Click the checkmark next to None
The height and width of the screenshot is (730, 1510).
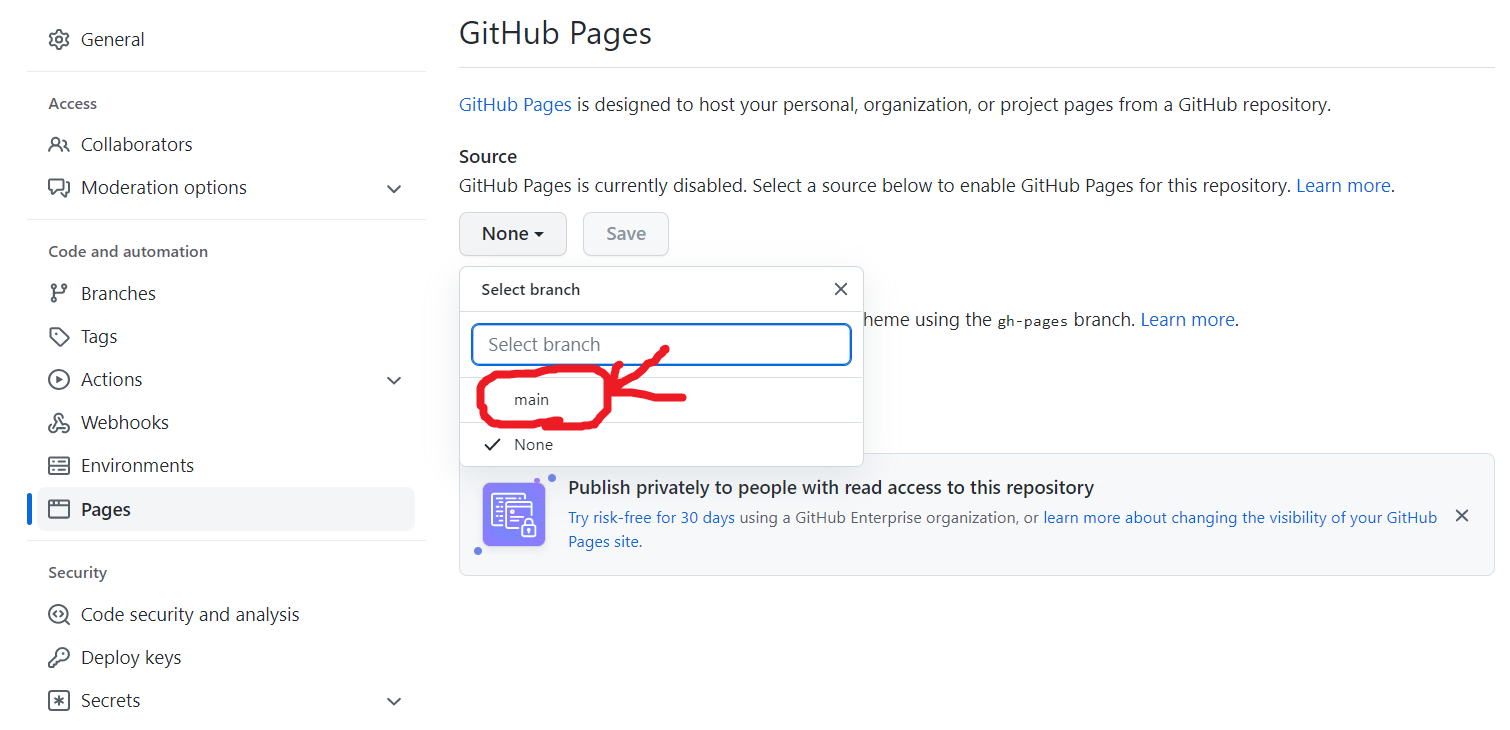click(491, 445)
